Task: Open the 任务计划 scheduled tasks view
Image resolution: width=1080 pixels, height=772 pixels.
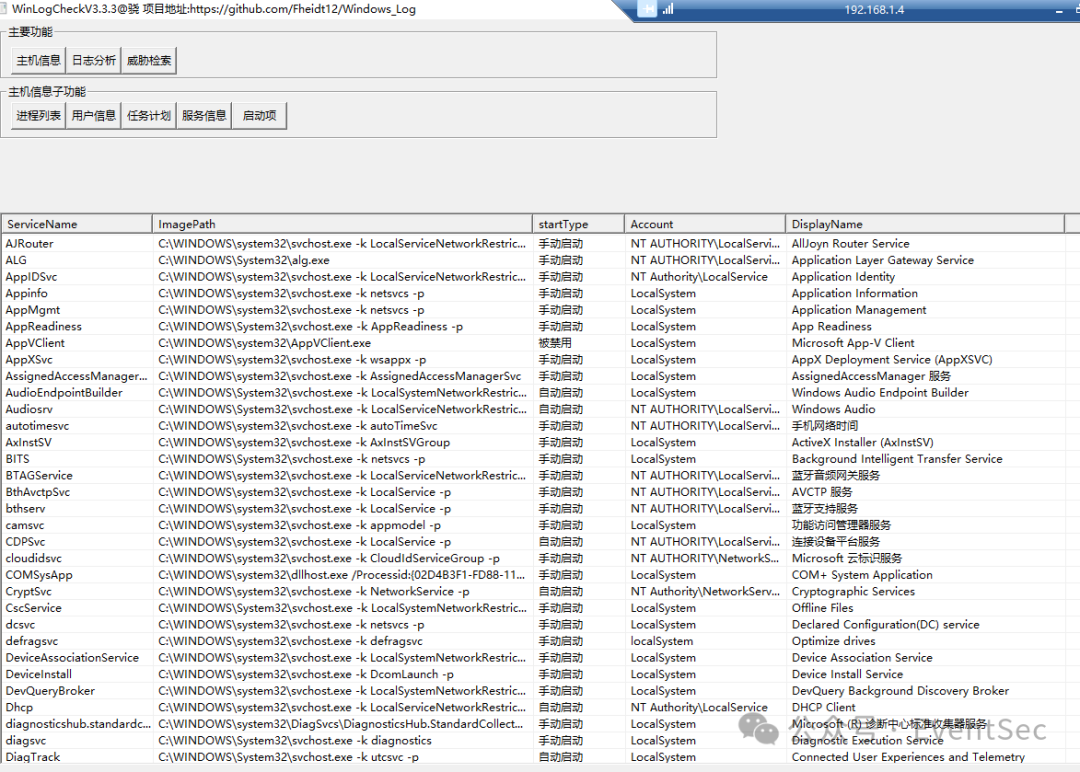Action: coord(149,116)
